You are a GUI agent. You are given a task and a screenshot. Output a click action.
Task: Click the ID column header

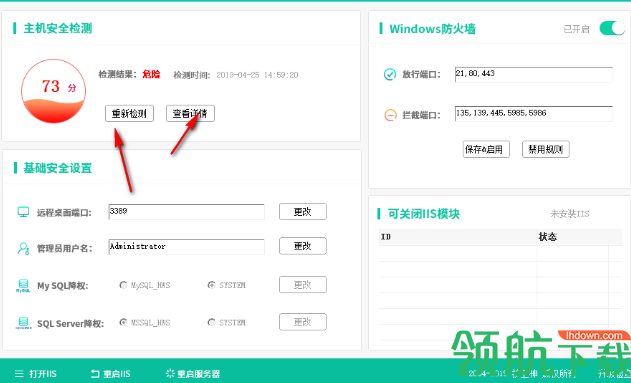point(386,237)
